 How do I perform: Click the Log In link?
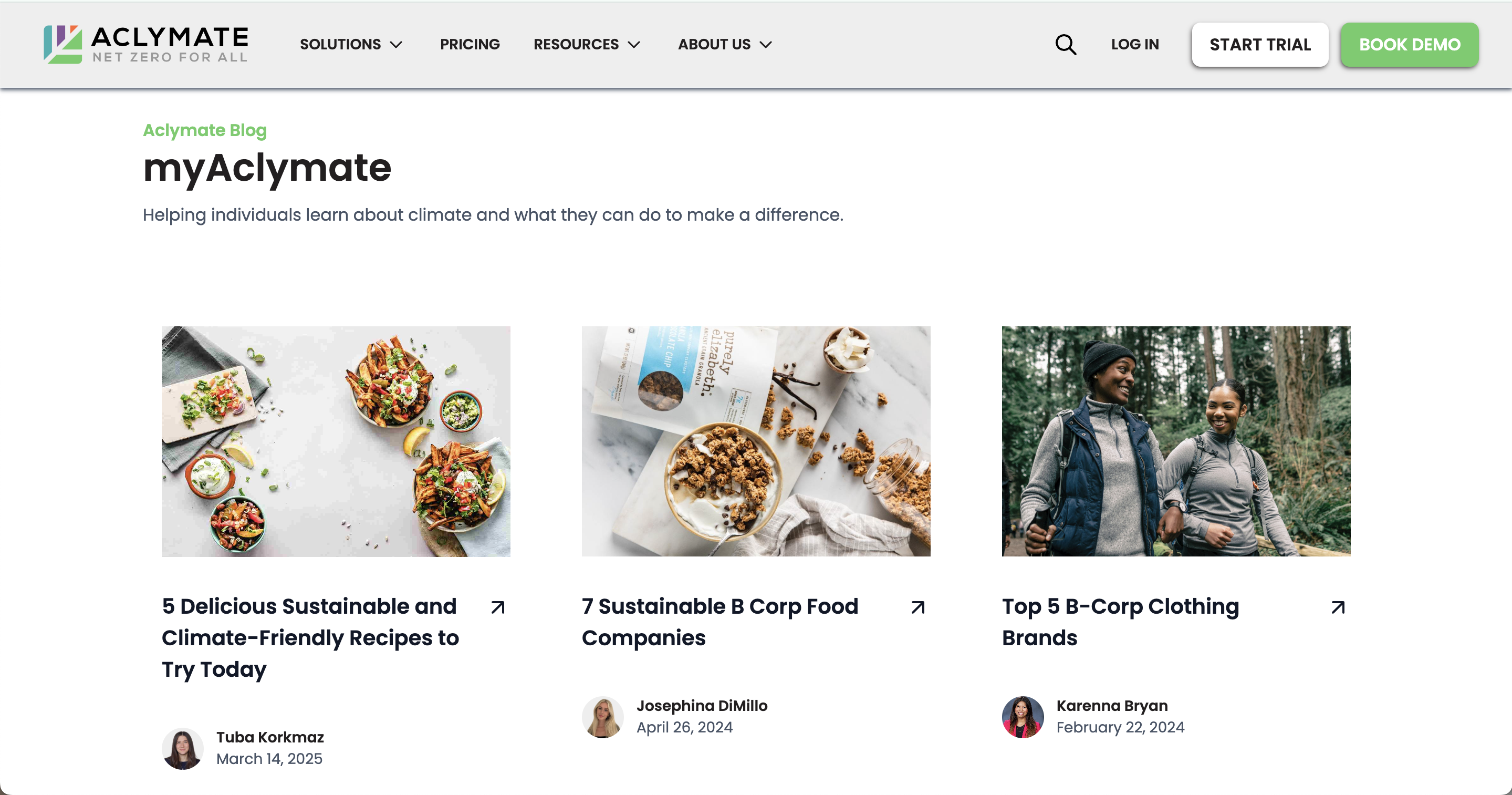[x=1134, y=44]
